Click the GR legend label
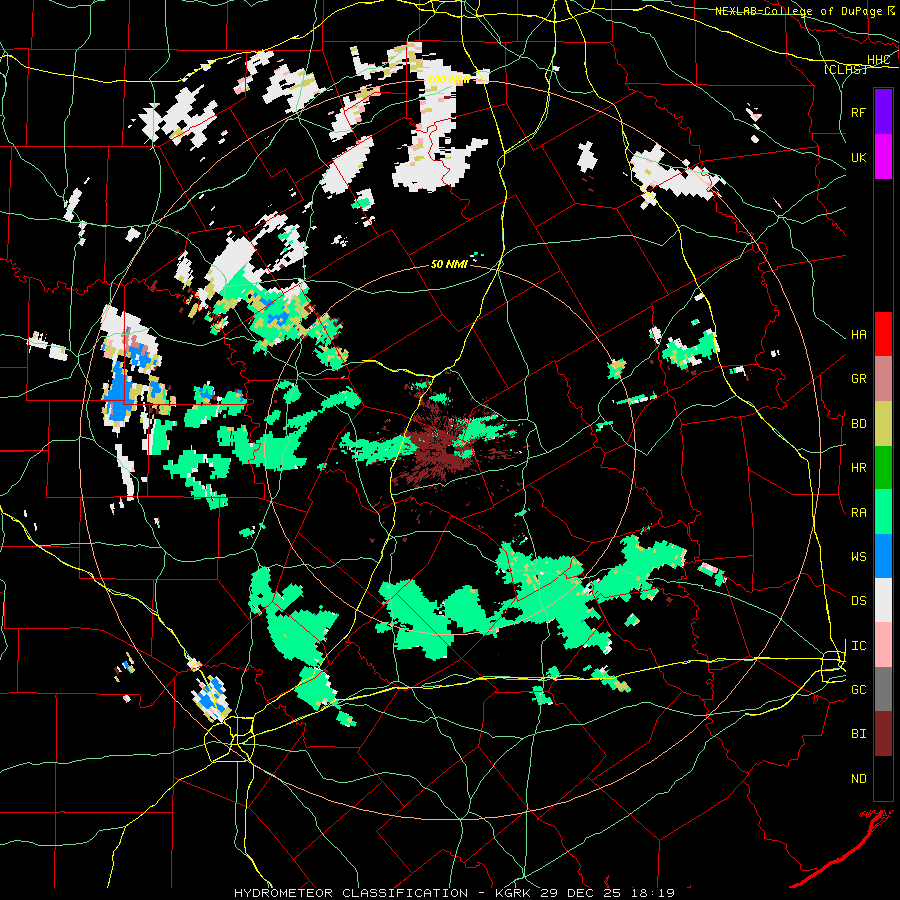Screen dimensions: 900x900 point(859,379)
